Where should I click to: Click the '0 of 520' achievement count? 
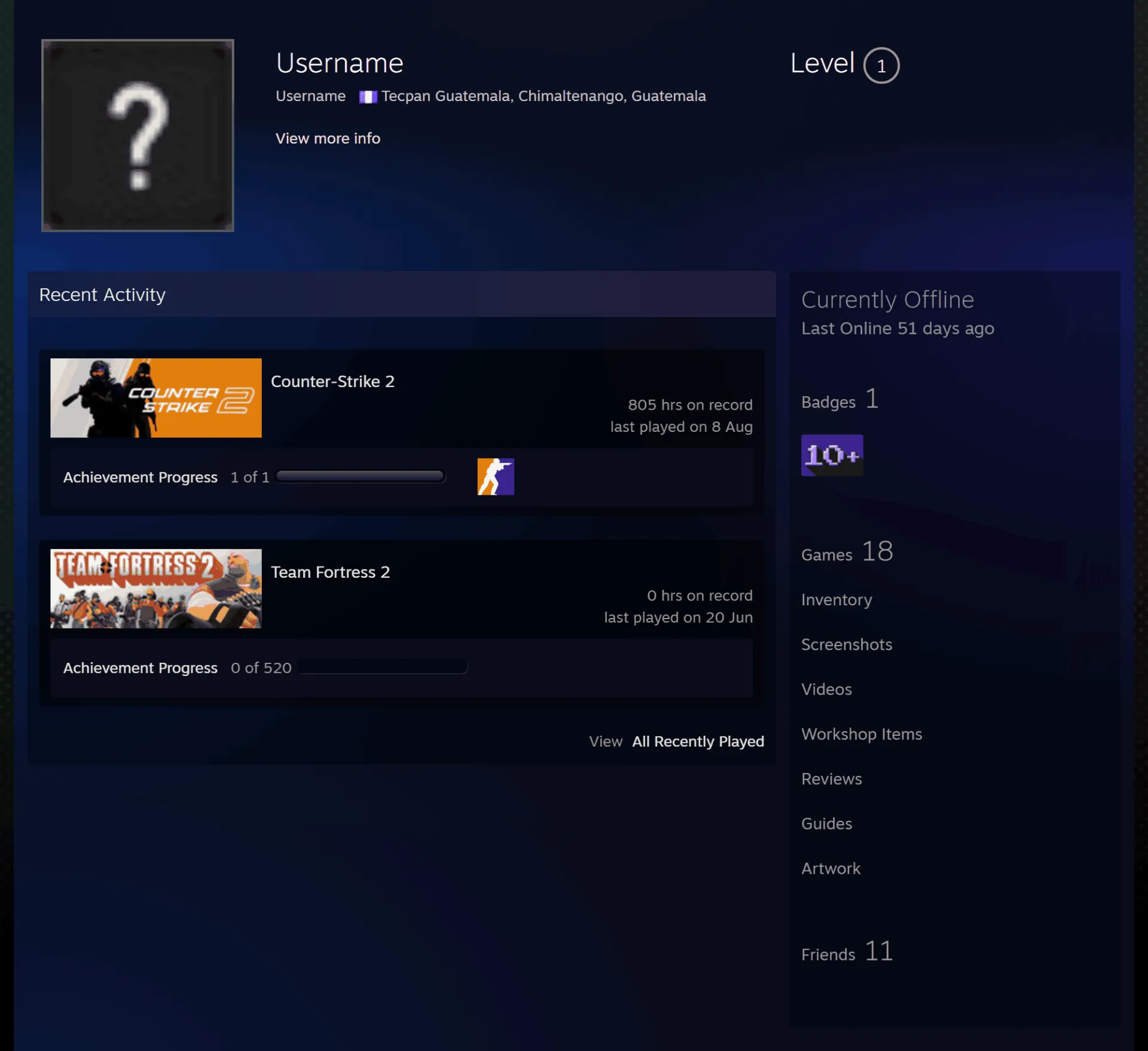(261, 668)
